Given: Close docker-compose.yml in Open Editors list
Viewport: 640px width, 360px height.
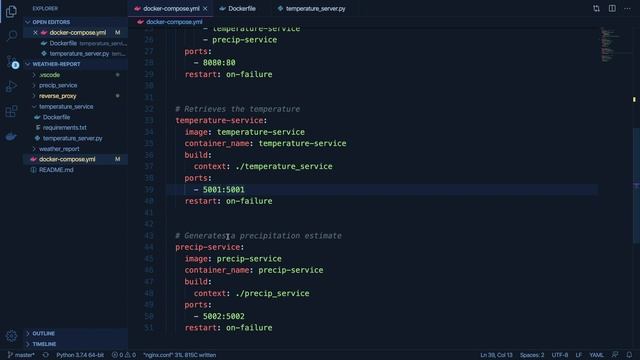Looking at the screenshot, I should click(35, 32).
